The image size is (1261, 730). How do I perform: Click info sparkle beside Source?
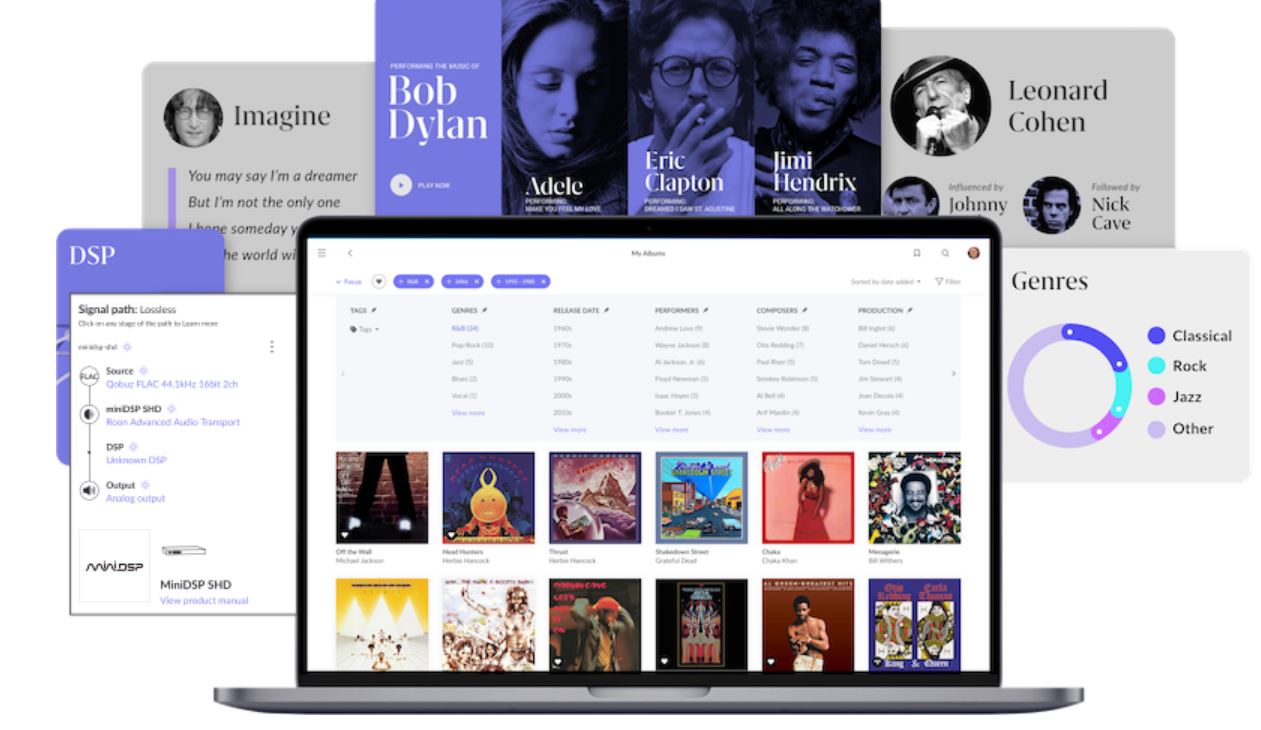pyautogui.click(x=143, y=371)
